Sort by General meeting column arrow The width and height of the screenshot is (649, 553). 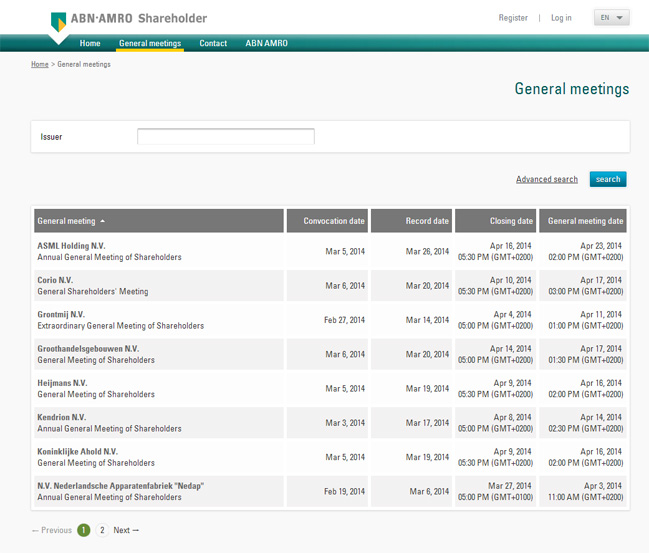pyautogui.click(x=102, y=221)
